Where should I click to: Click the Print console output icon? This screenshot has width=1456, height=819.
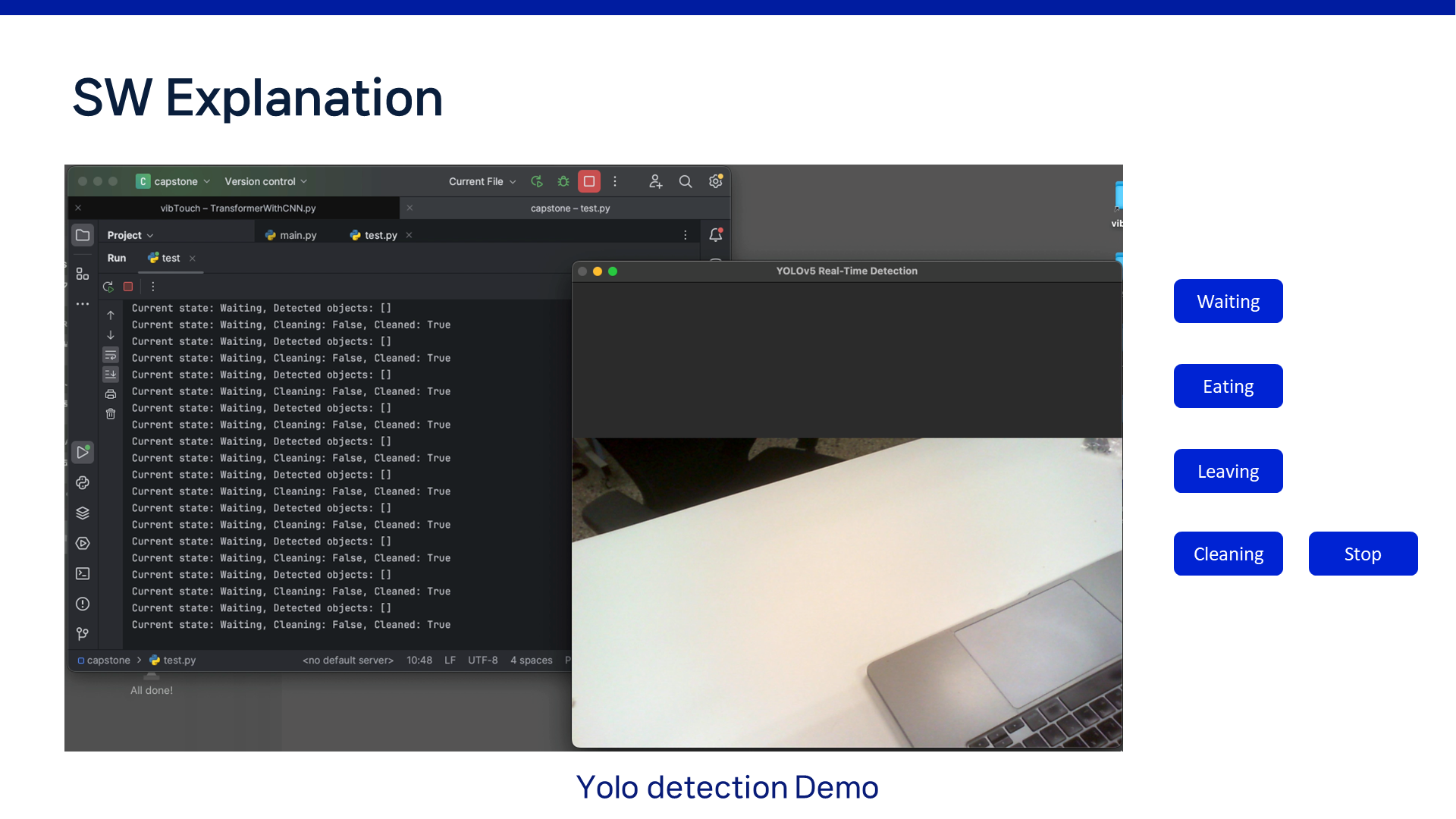(111, 394)
